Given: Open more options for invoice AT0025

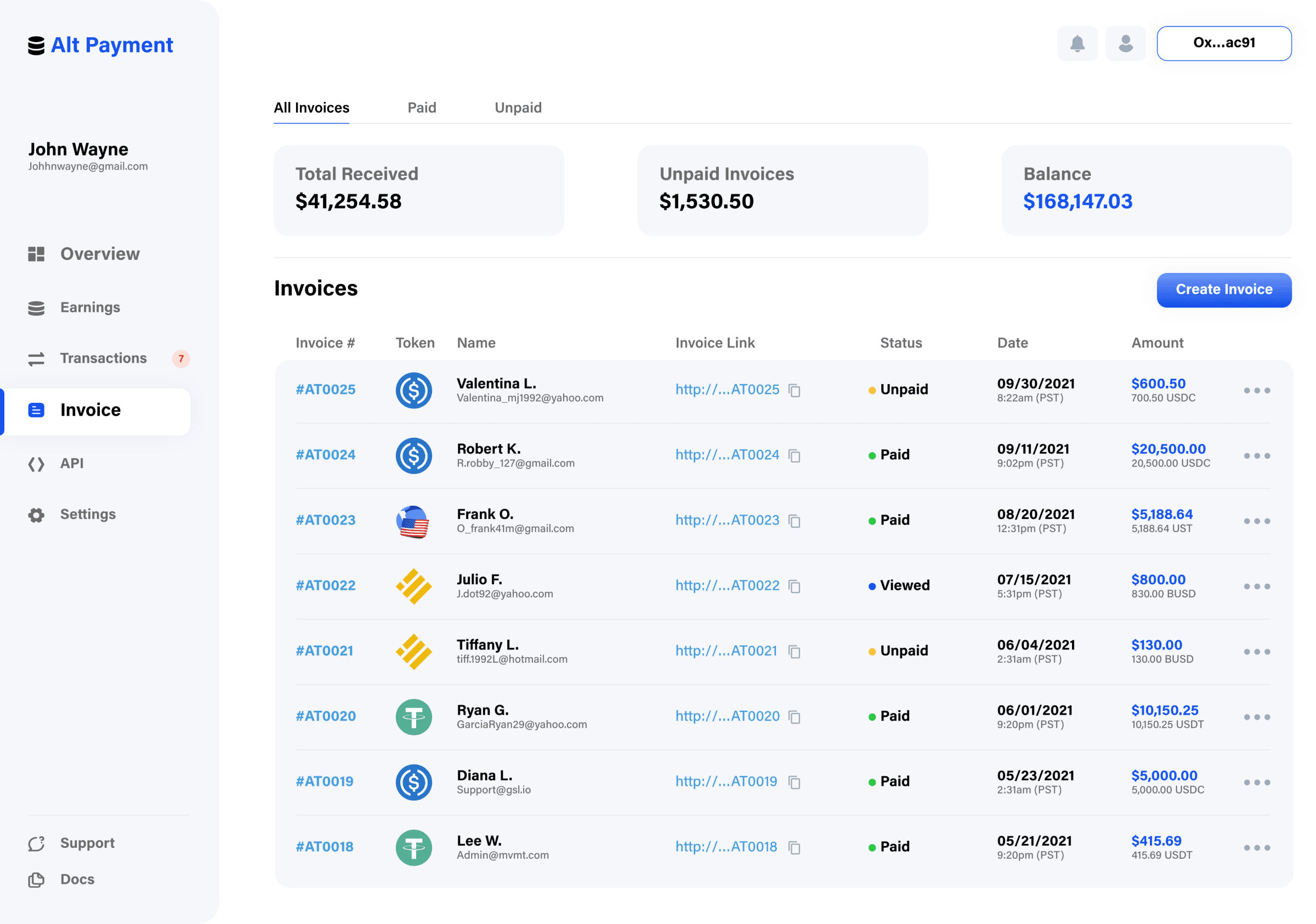Looking at the screenshot, I should coord(1257,391).
